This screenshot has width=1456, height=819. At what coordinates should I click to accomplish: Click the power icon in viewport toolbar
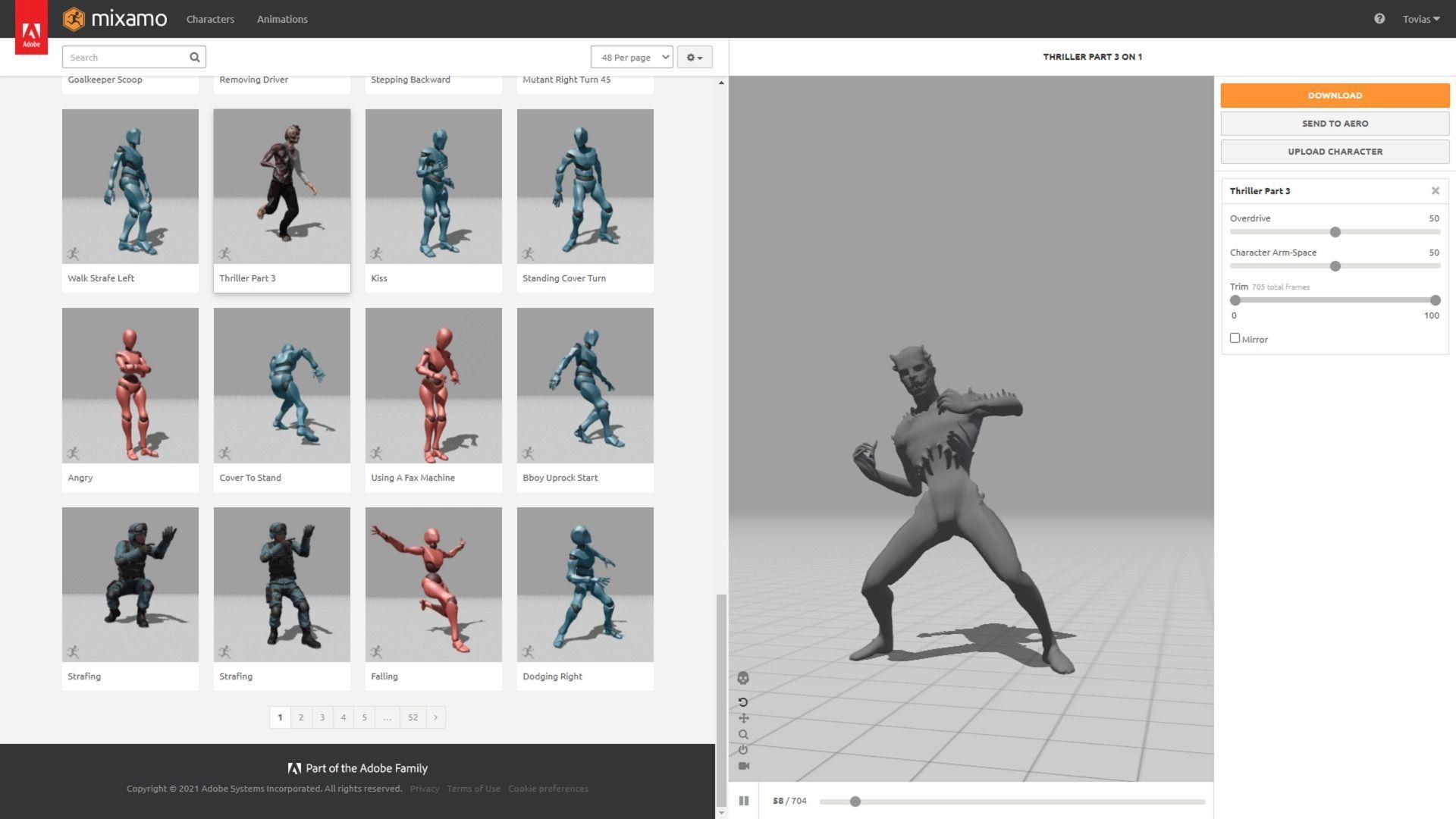pos(743,750)
